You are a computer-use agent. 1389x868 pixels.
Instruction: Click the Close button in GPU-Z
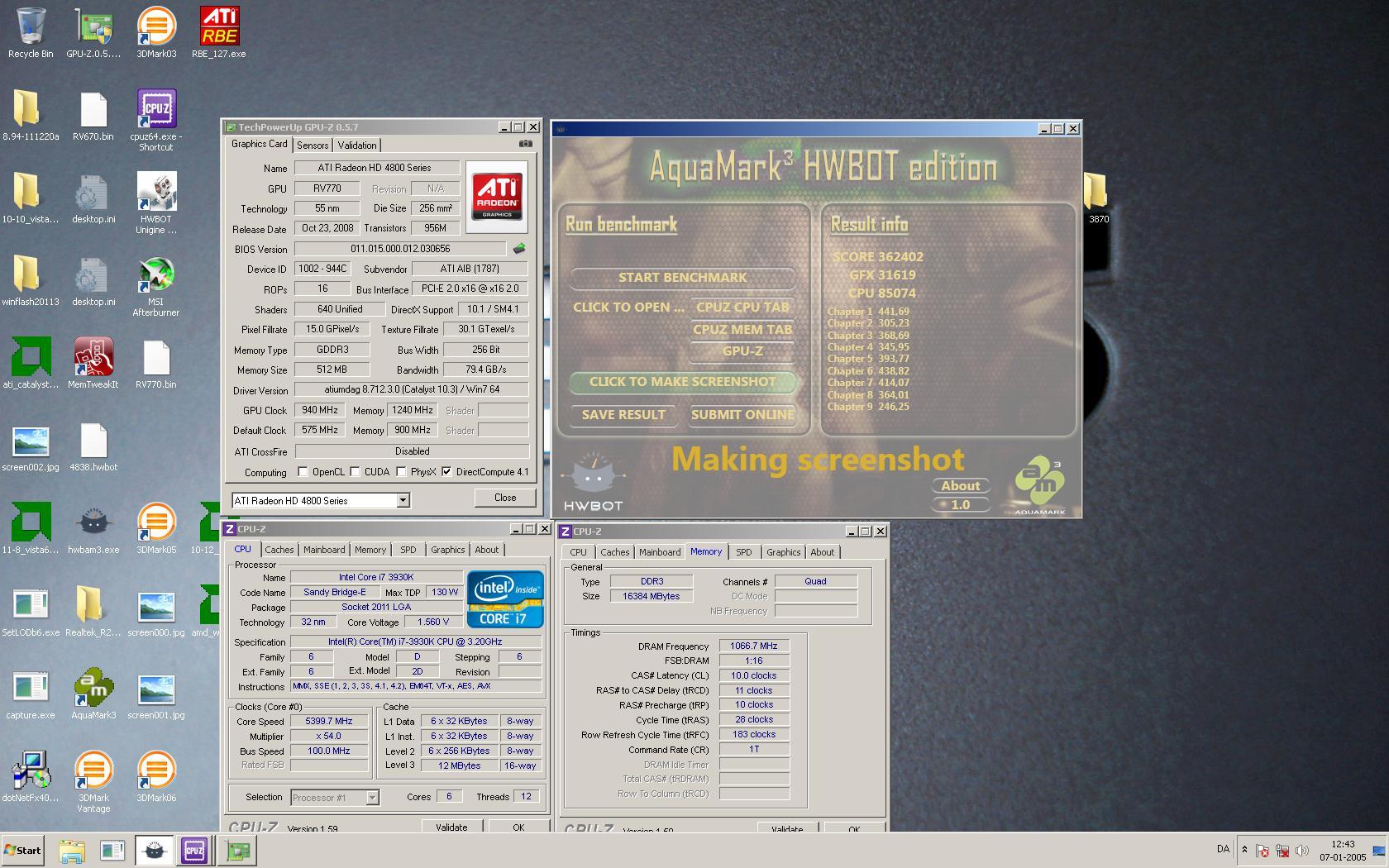point(505,498)
